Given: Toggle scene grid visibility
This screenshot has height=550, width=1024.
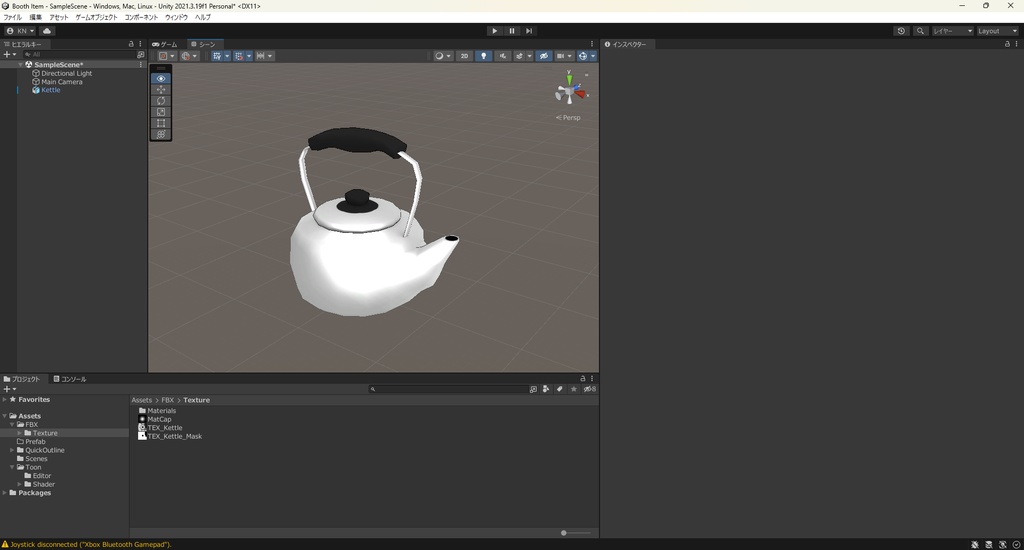Looking at the screenshot, I should [217, 56].
